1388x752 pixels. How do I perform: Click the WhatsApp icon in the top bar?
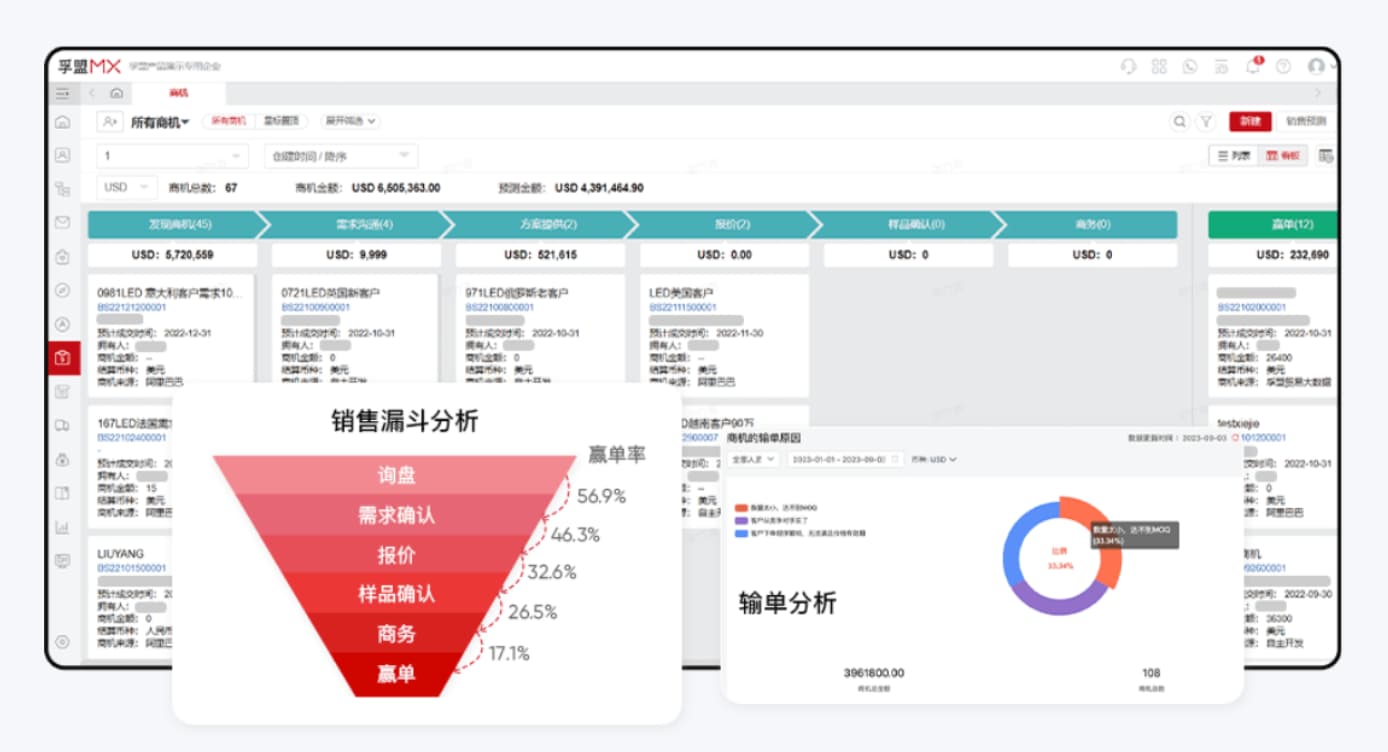pos(1190,66)
